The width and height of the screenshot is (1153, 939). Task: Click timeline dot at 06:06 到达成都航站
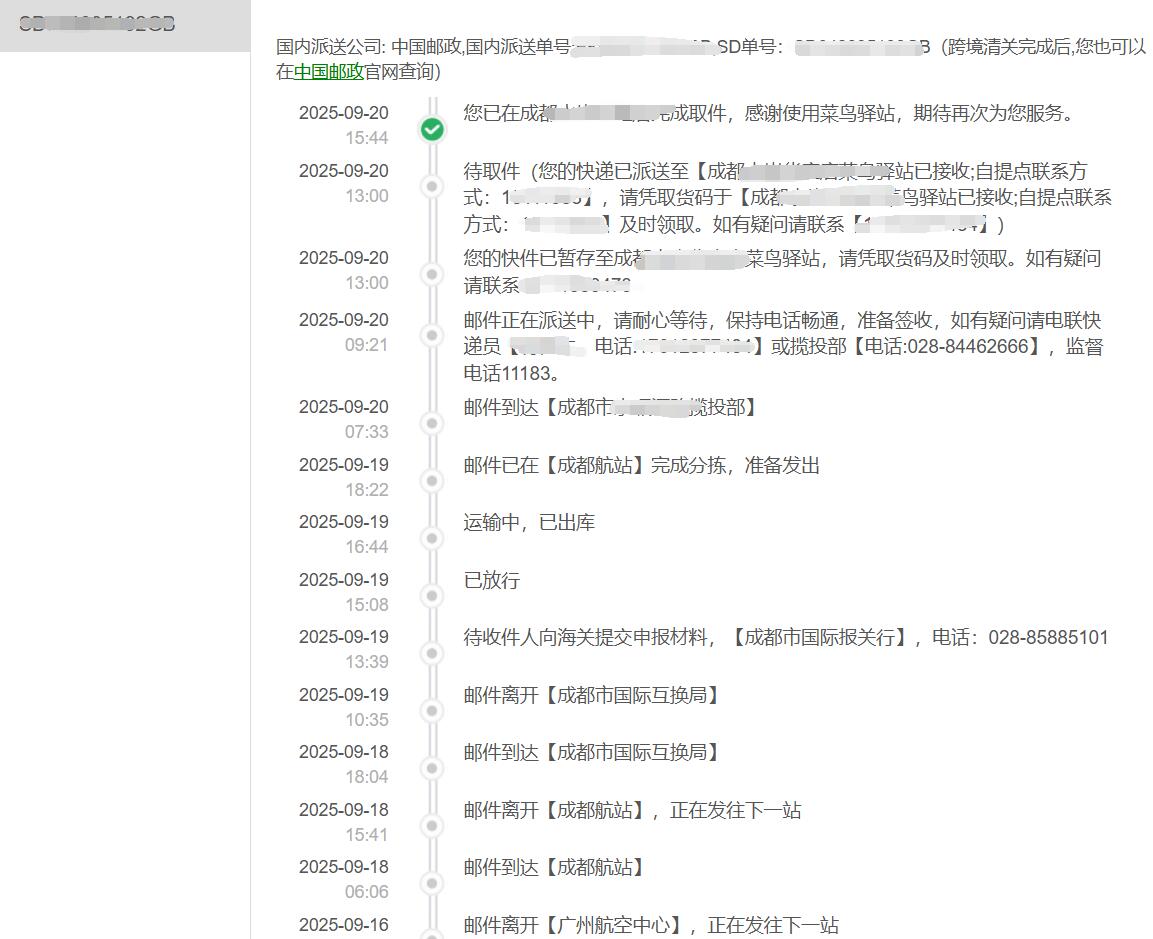point(432,883)
